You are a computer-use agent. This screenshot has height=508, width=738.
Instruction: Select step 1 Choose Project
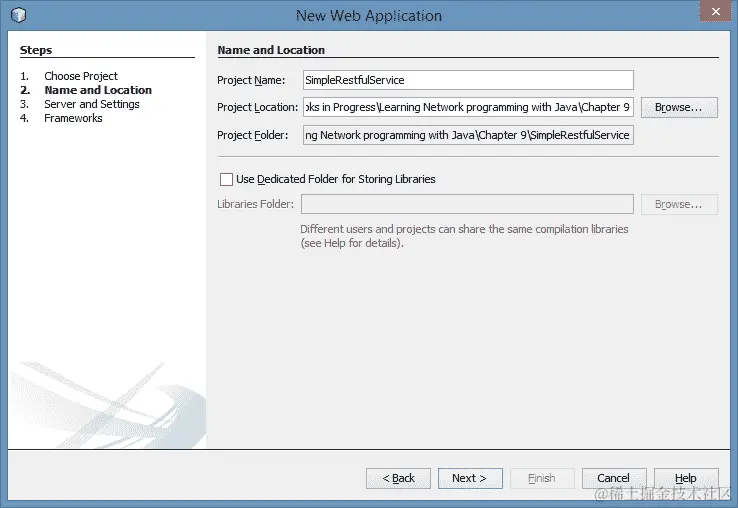[80, 76]
